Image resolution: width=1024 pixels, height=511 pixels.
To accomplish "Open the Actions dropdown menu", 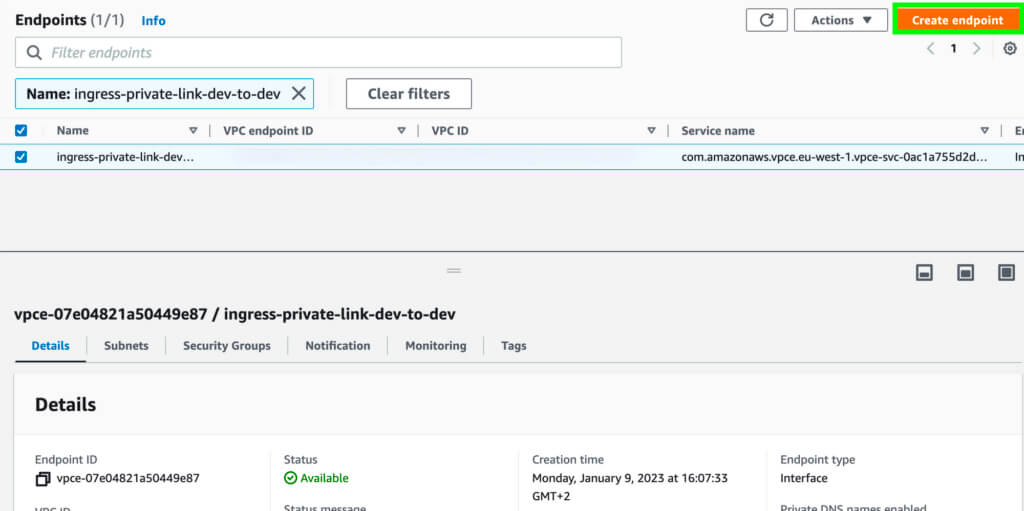I will (840, 20).
